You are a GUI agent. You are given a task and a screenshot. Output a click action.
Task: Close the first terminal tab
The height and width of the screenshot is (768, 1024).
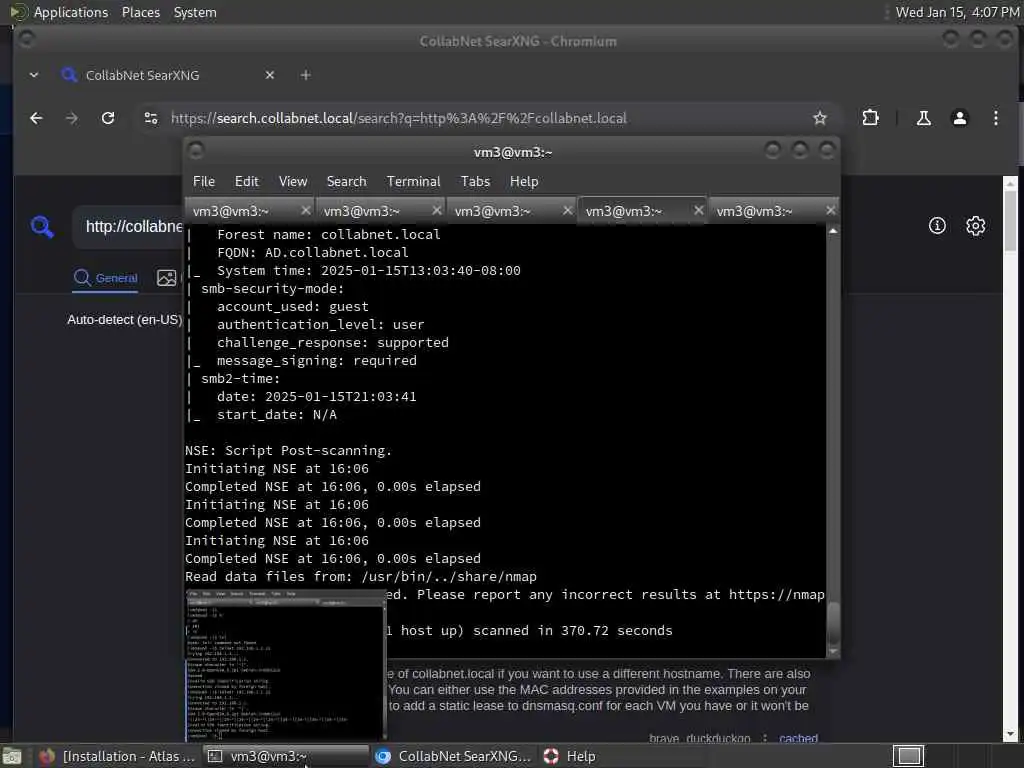(306, 210)
